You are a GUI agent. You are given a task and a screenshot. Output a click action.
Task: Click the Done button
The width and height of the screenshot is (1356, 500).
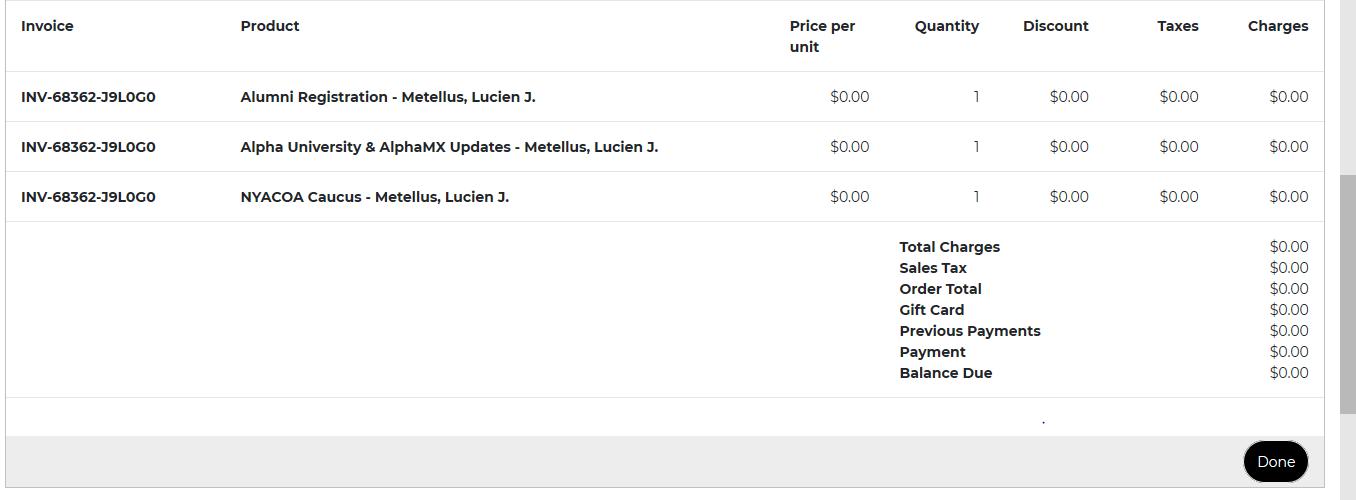point(1275,461)
